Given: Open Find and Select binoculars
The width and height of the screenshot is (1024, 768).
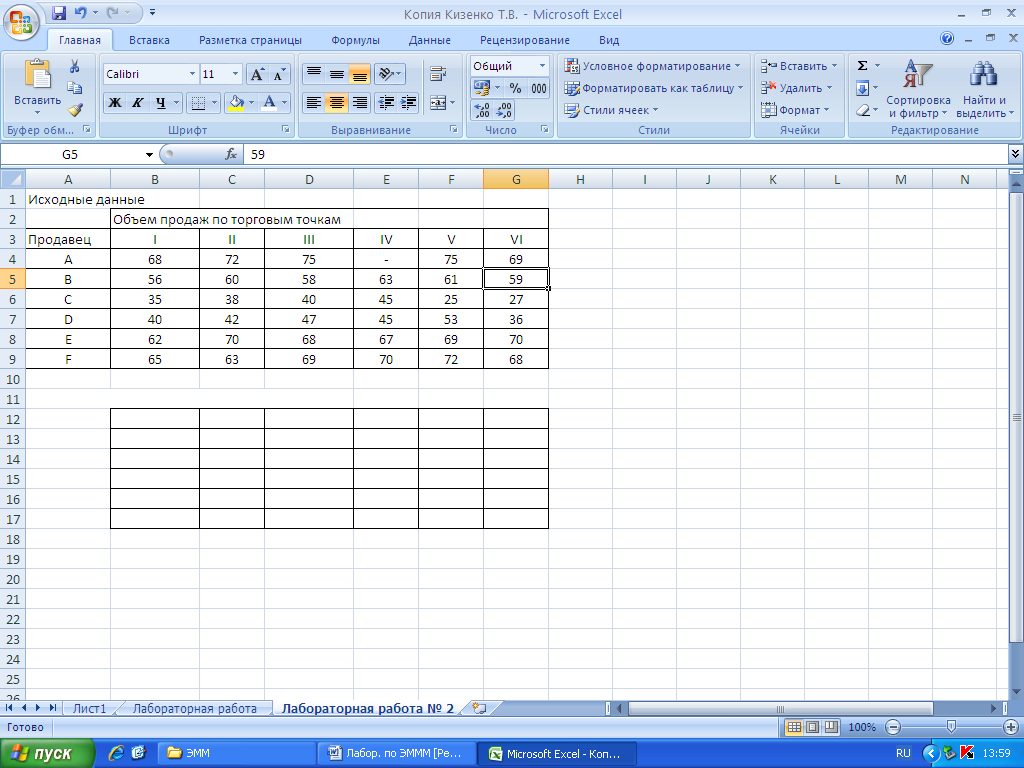Looking at the screenshot, I should coord(984,89).
